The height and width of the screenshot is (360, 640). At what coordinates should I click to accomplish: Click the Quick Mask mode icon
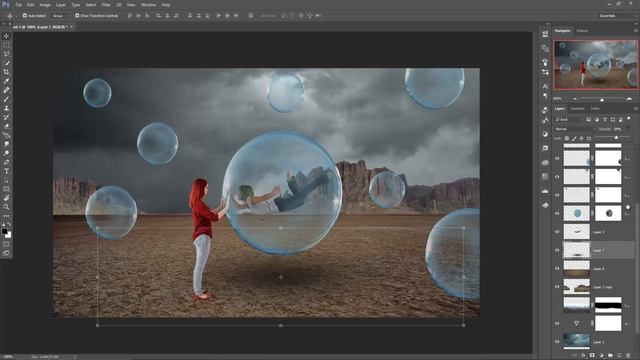click(6, 244)
